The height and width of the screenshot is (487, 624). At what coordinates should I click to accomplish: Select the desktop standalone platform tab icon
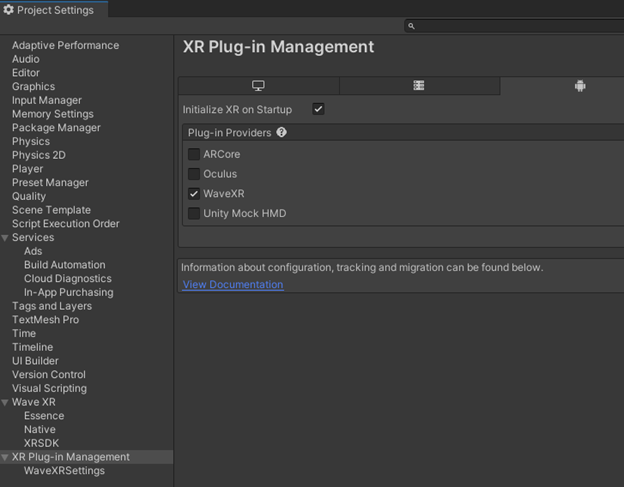pyautogui.click(x=258, y=86)
